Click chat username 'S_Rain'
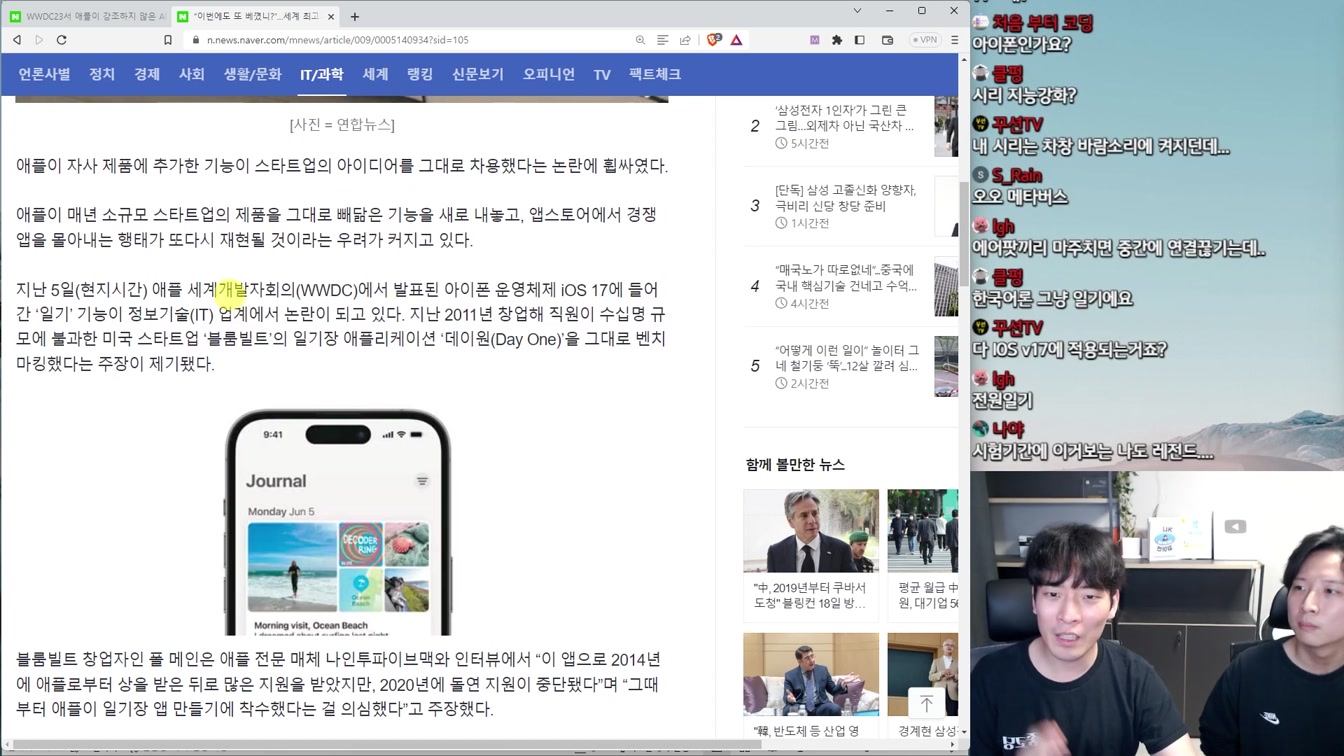The height and width of the screenshot is (756, 1344). 1017,176
